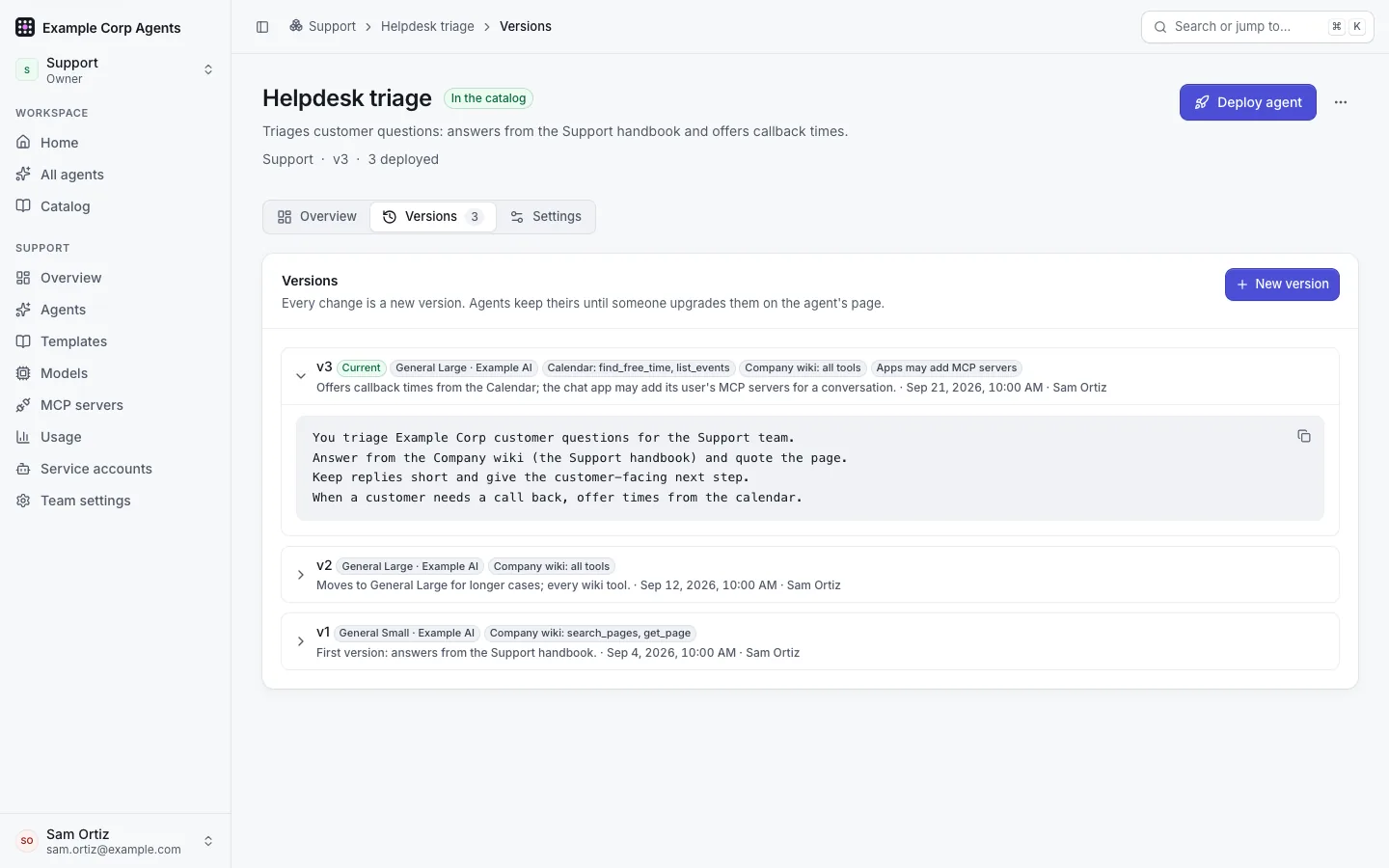Click the green Current badge on v3
1389x868 pixels.
(x=362, y=367)
